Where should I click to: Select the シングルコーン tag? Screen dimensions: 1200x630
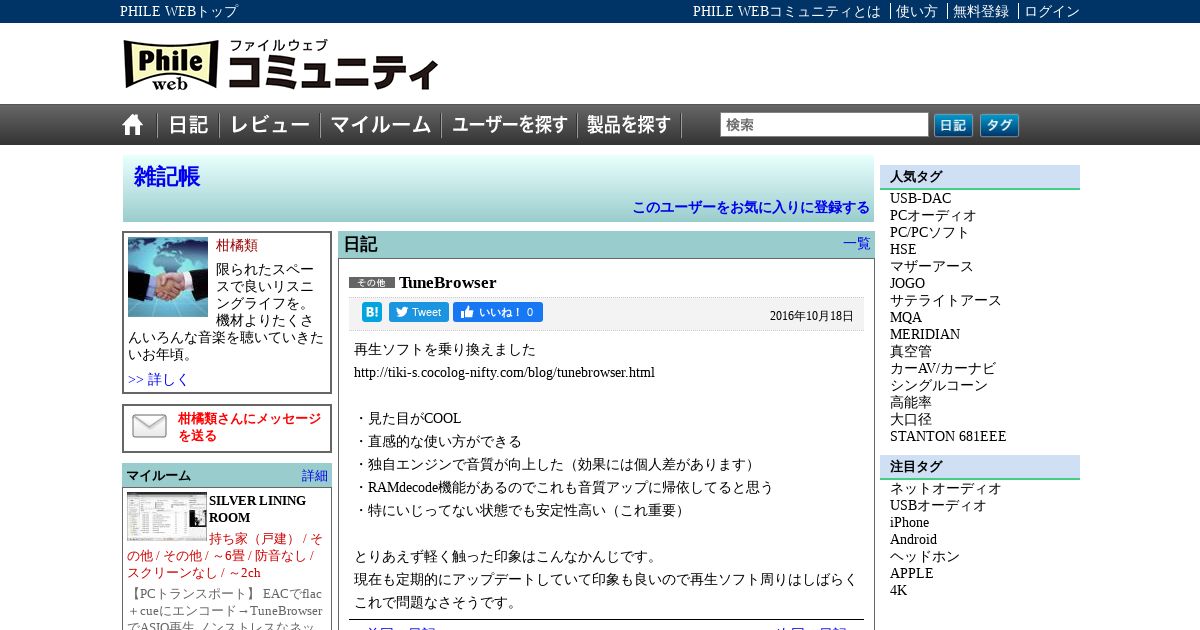tap(939, 385)
